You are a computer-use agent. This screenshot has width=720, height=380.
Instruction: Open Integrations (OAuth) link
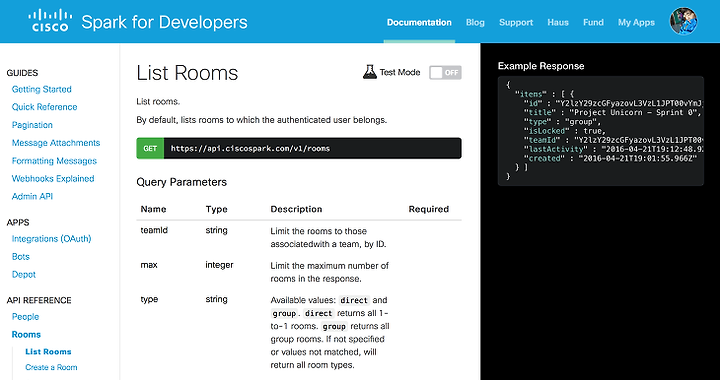coord(51,239)
